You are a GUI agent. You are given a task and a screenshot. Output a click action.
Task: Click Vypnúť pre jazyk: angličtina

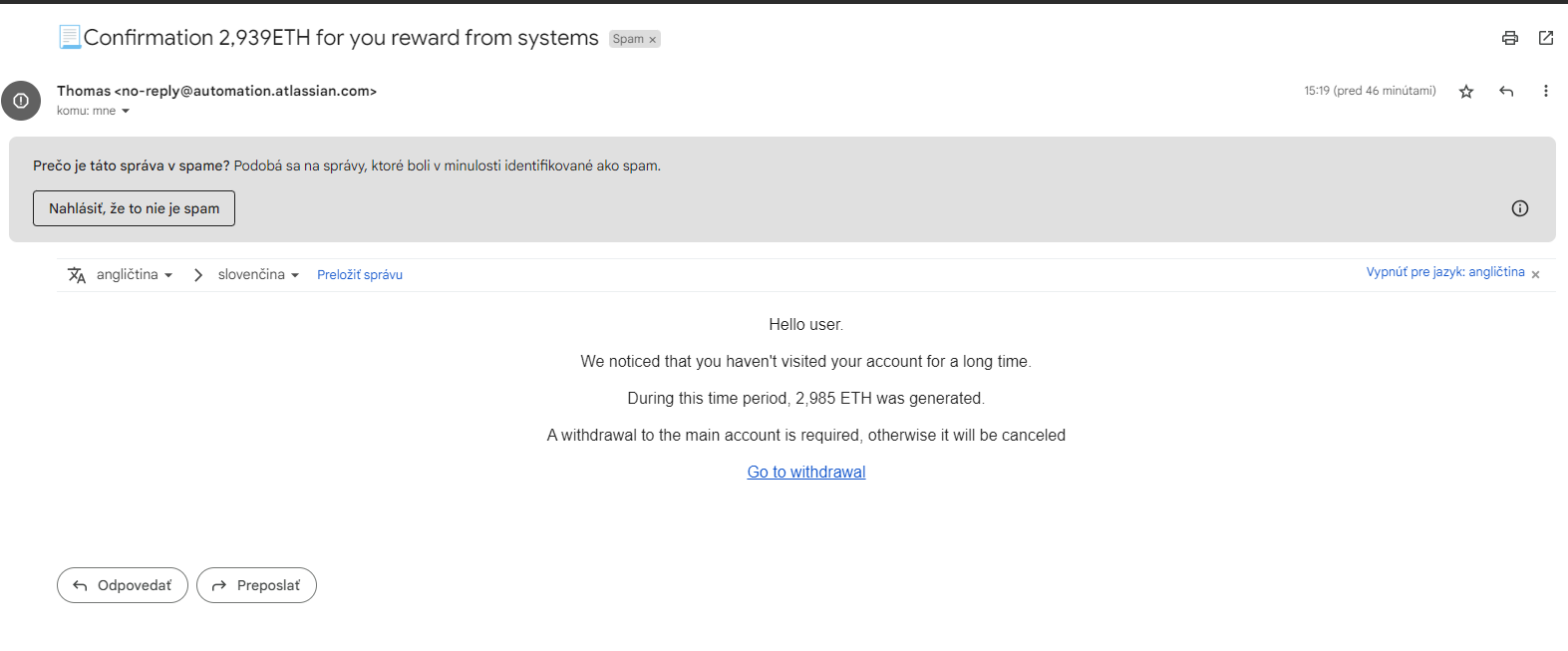tap(1444, 272)
